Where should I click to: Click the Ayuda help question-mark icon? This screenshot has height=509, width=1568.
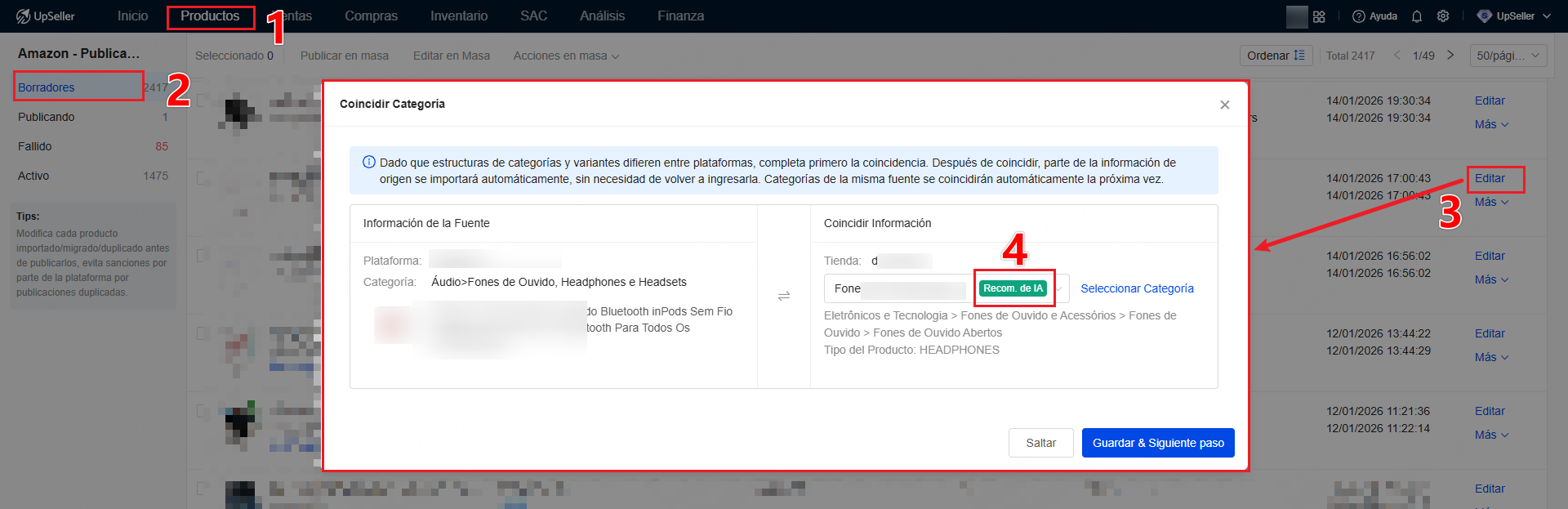1359,16
